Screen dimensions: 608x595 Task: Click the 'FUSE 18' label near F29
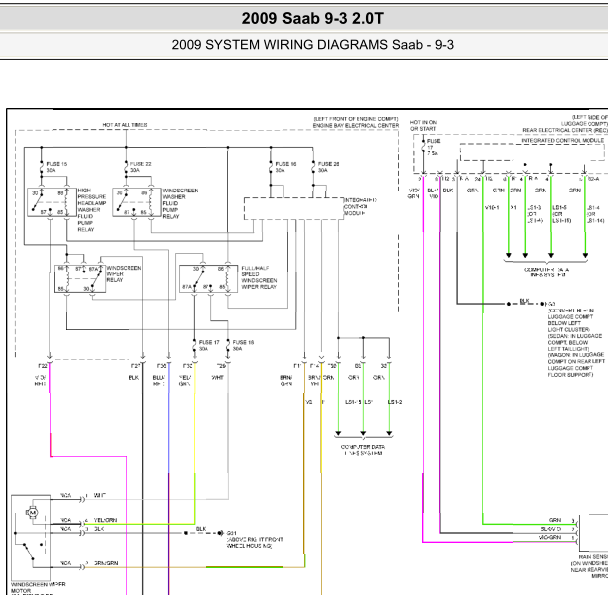243,342
